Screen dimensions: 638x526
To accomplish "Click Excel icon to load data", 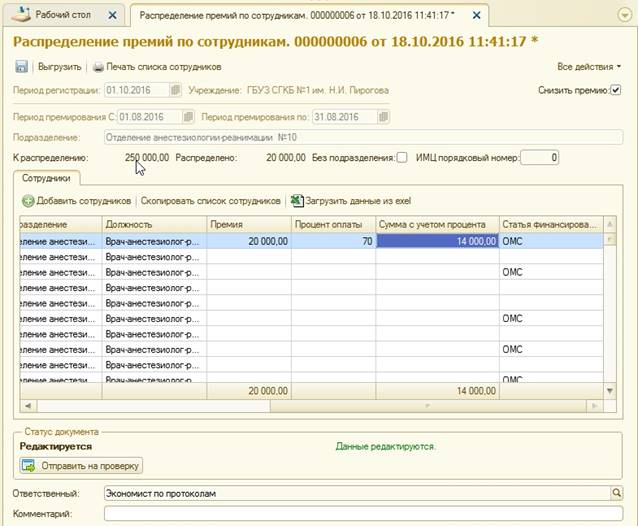I will [297, 200].
